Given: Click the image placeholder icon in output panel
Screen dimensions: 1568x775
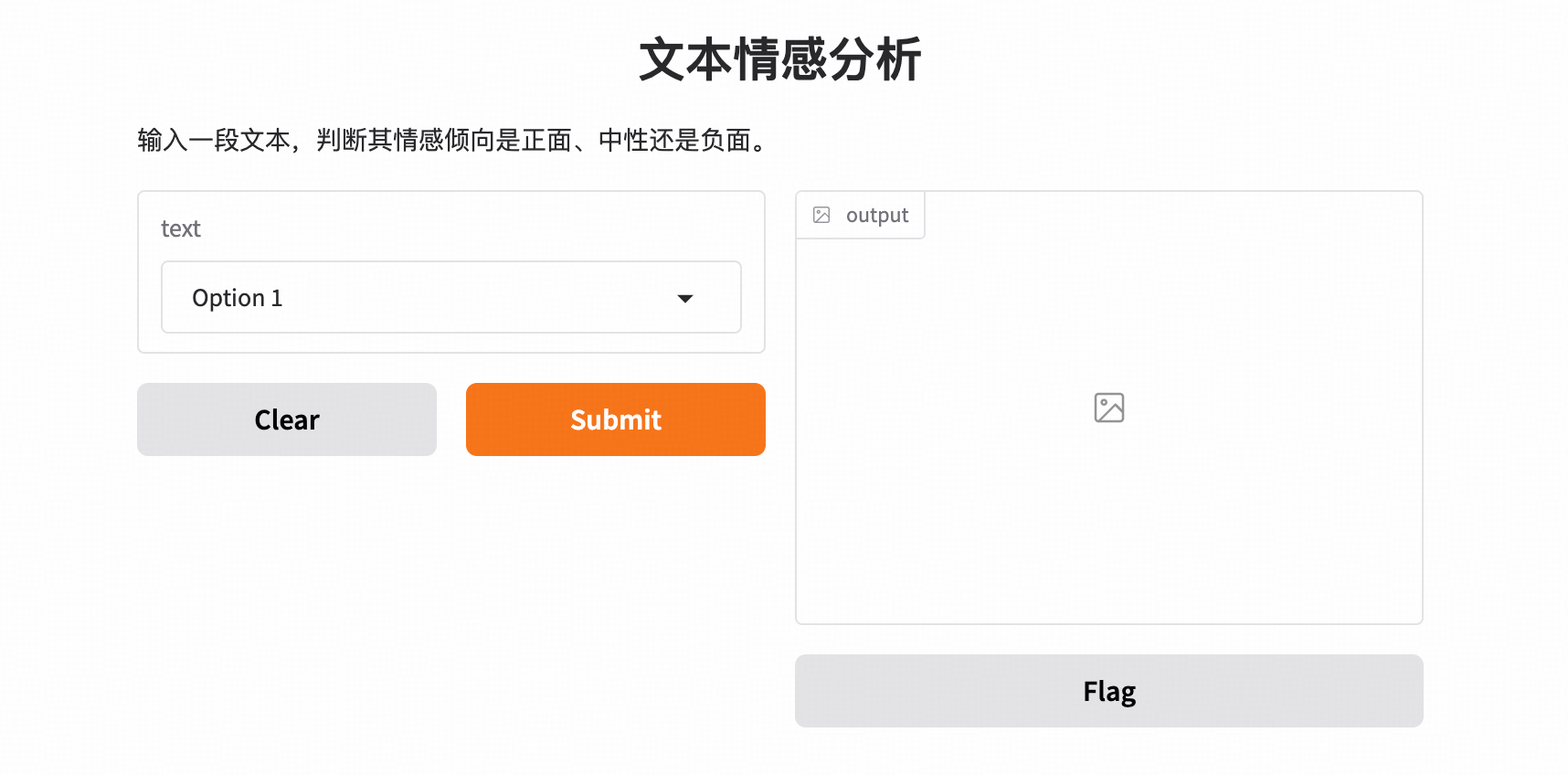Looking at the screenshot, I should click(1108, 408).
